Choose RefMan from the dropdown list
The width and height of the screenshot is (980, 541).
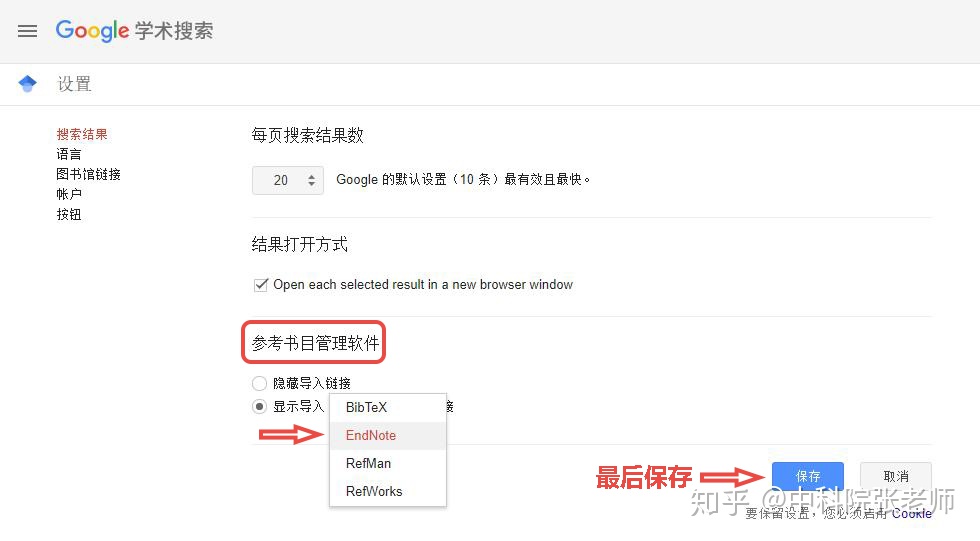pos(388,464)
